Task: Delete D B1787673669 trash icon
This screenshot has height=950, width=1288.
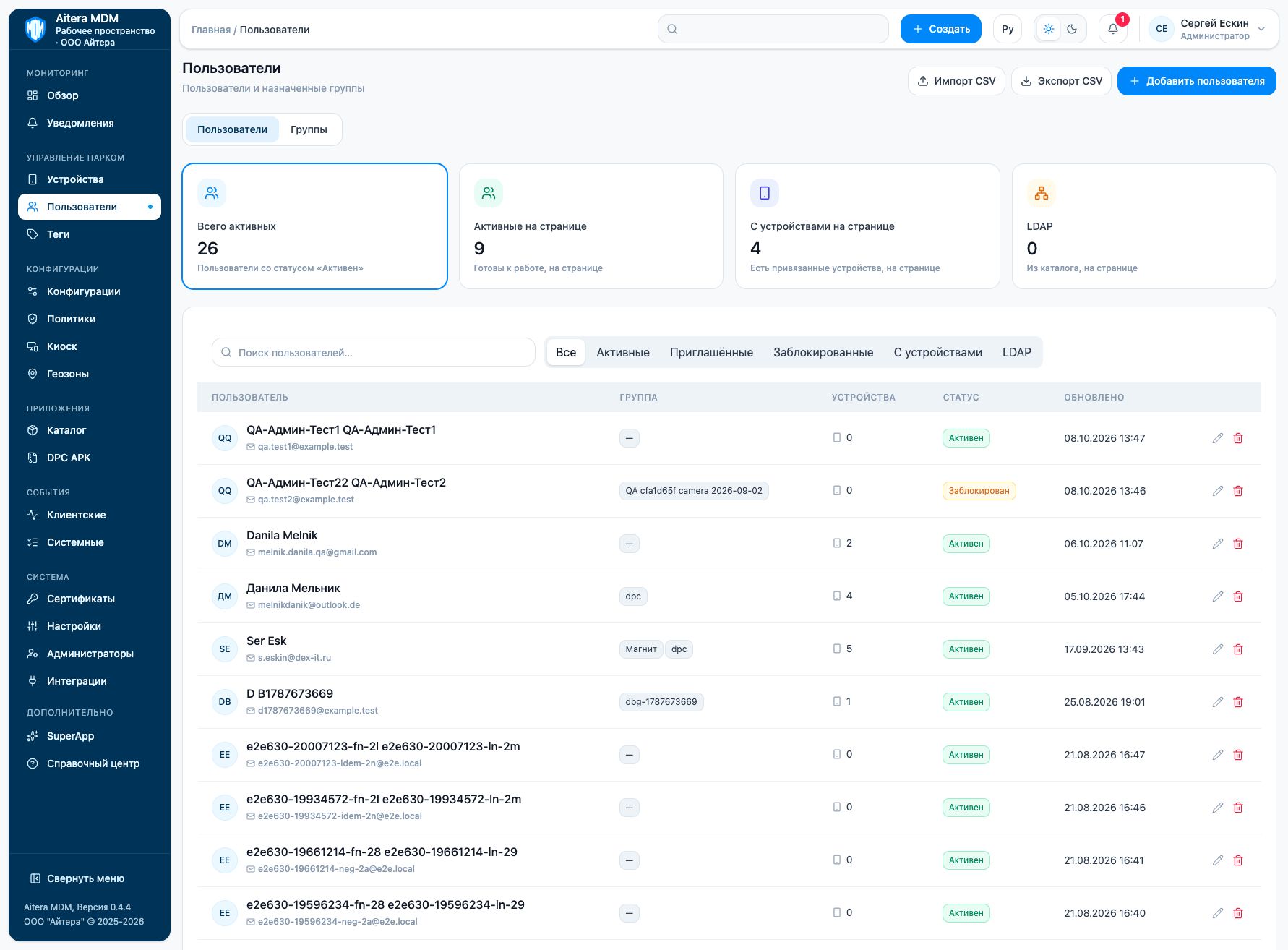Action: (1238, 702)
